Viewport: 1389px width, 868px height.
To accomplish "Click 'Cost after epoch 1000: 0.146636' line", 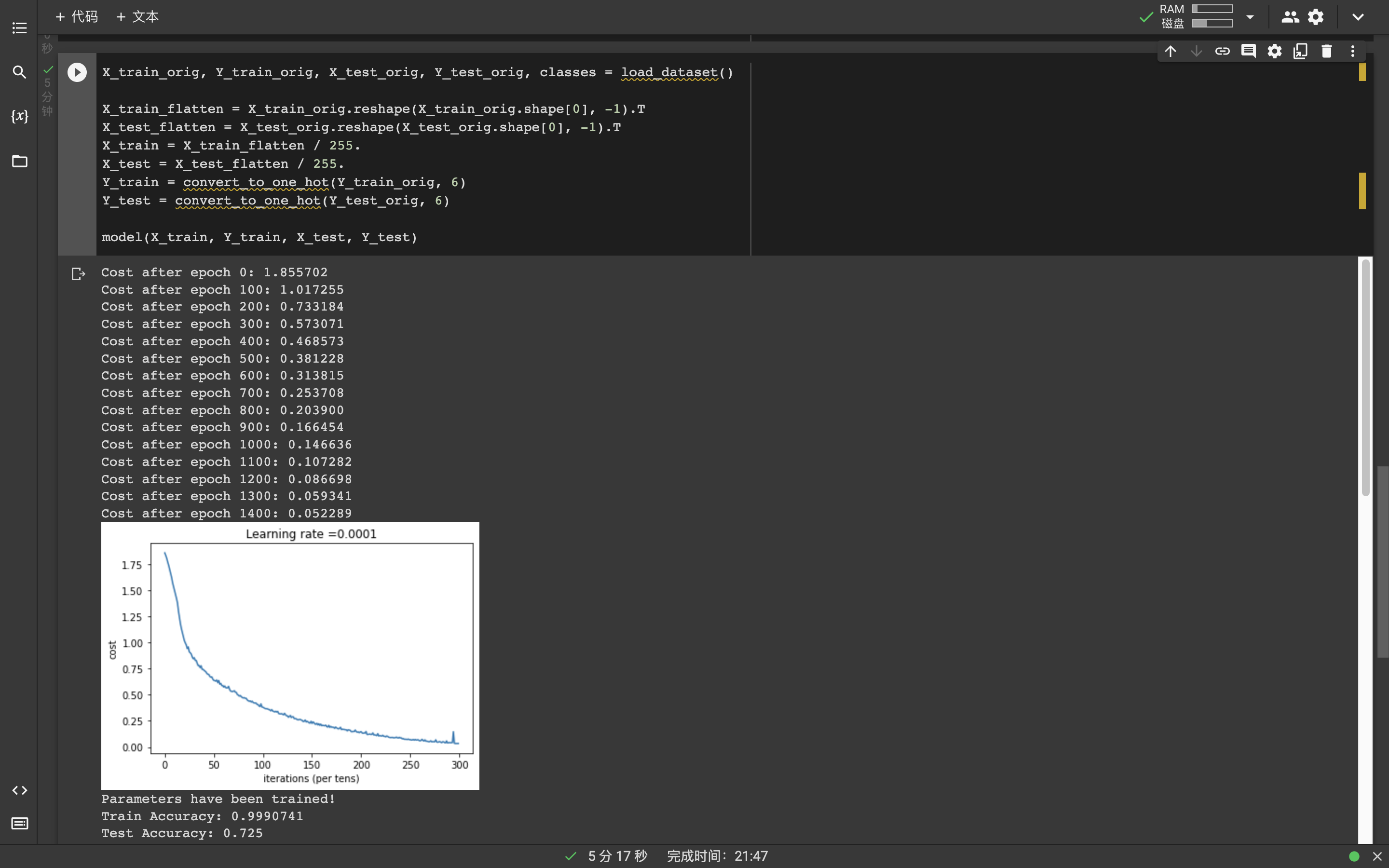I will pyautogui.click(x=226, y=444).
